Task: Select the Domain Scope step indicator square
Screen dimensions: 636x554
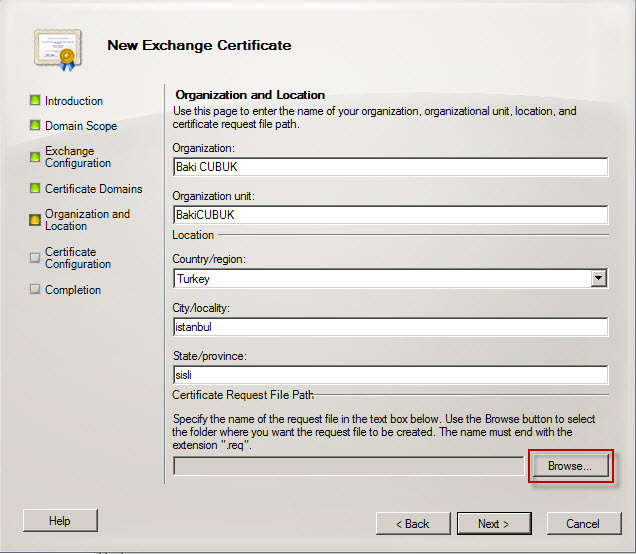Action: [x=35, y=125]
